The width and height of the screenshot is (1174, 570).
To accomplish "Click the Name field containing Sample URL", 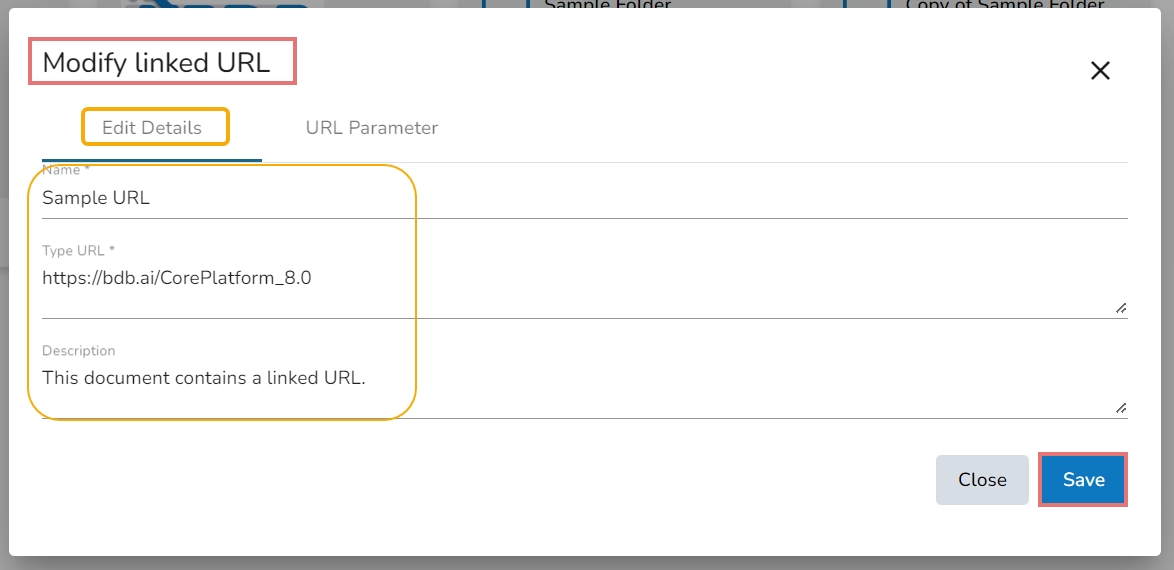I will point(584,198).
